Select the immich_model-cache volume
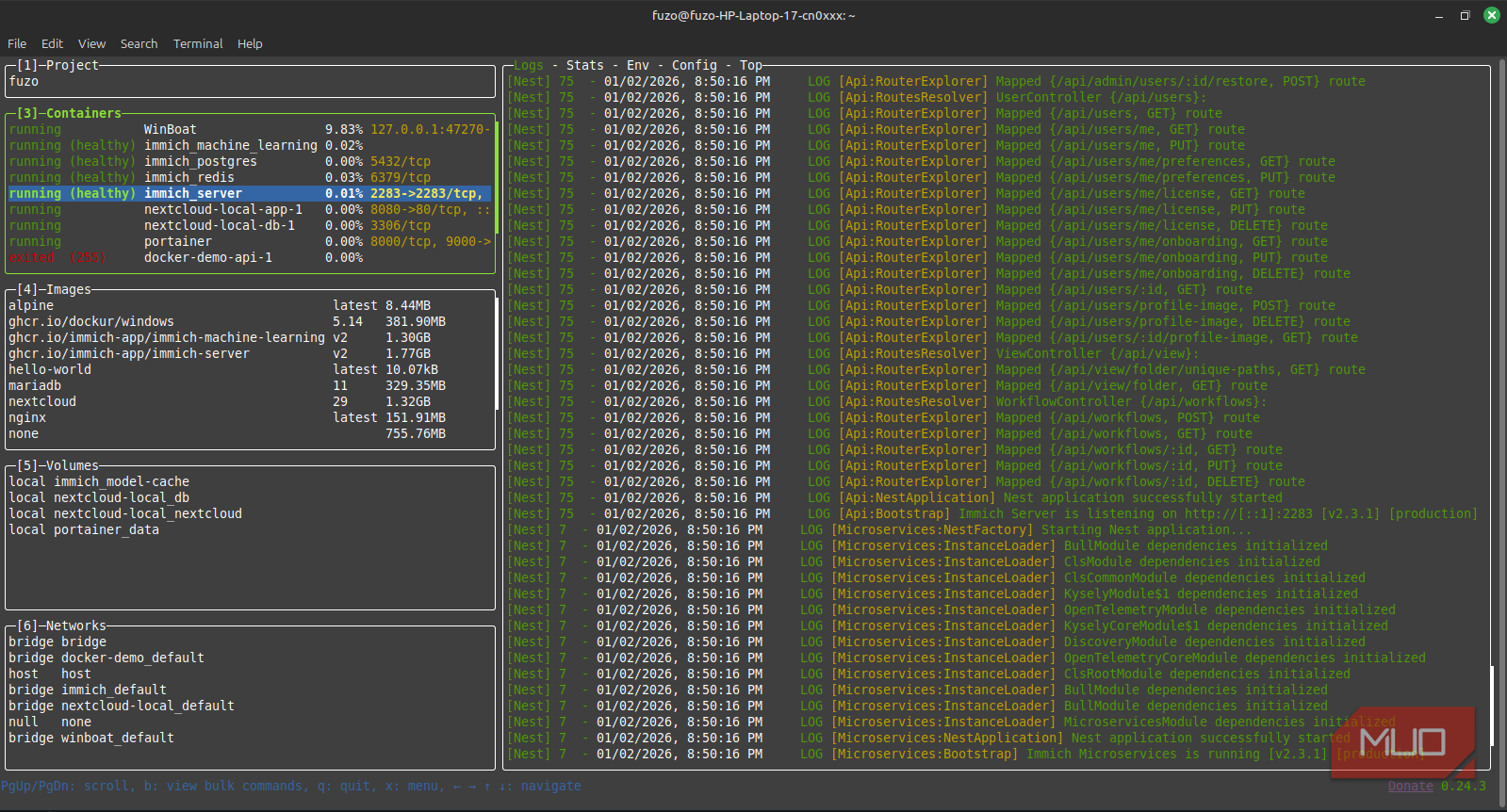This screenshot has width=1507, height=812. coord(250,481)
